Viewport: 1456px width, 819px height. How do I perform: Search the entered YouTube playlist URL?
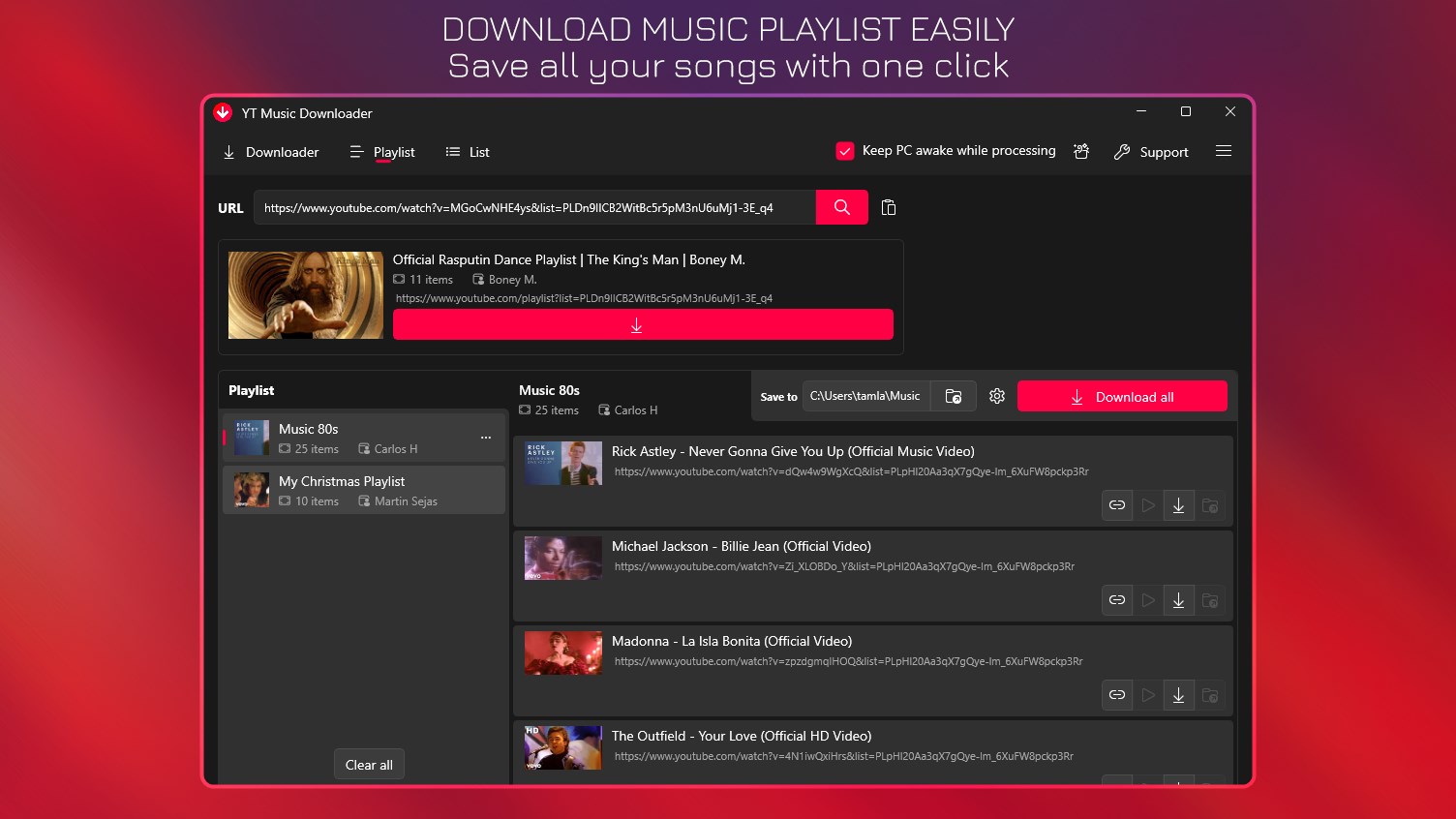click(x=840, y=207)
